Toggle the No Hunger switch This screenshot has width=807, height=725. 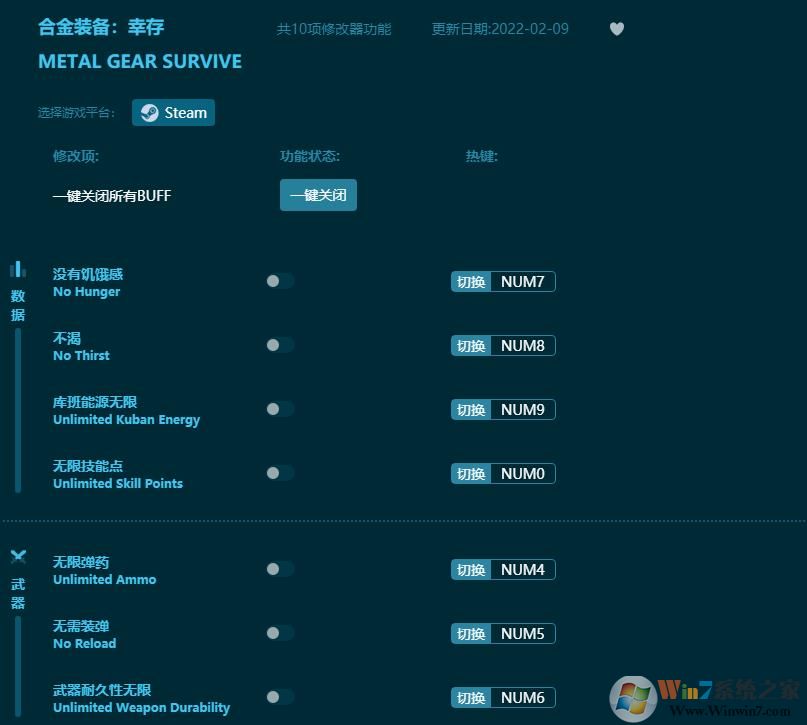(x=280, y=281)
